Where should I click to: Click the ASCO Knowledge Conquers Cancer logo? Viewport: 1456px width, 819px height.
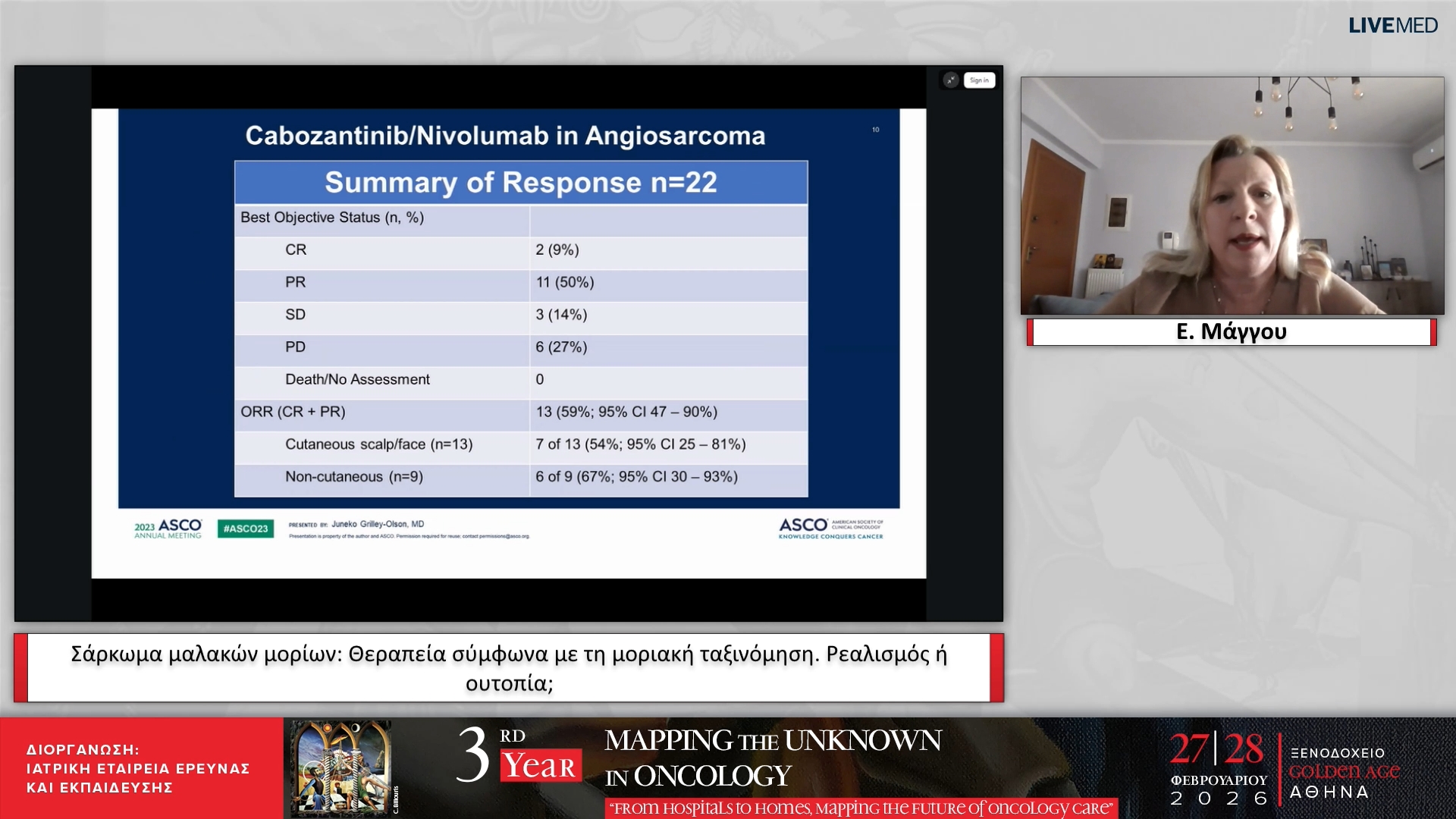pos(830,529)
